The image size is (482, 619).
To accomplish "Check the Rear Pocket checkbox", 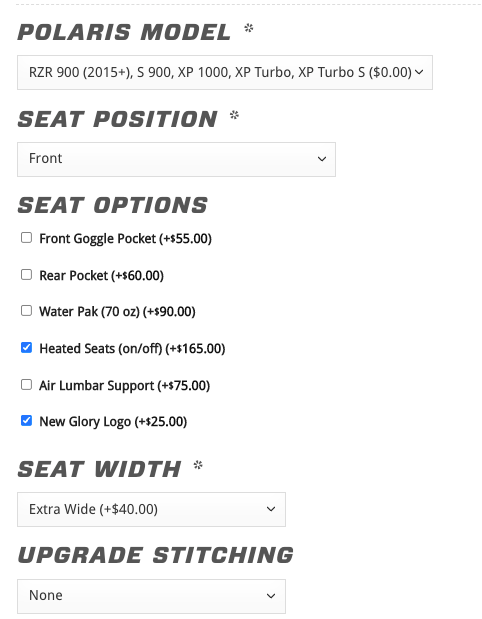I will 26,274.
